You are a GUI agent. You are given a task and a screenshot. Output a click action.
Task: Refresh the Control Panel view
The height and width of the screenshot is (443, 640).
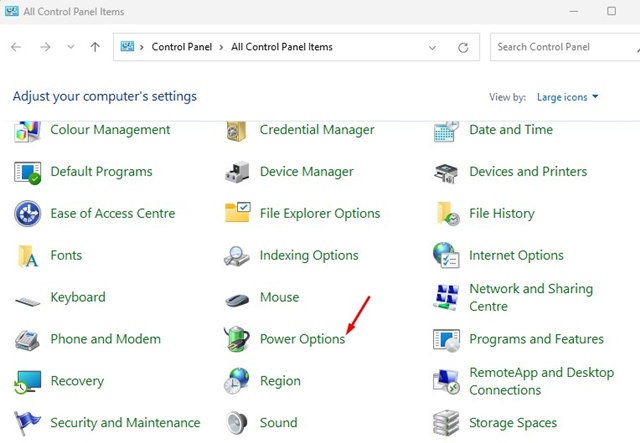(x=463, y=48)
